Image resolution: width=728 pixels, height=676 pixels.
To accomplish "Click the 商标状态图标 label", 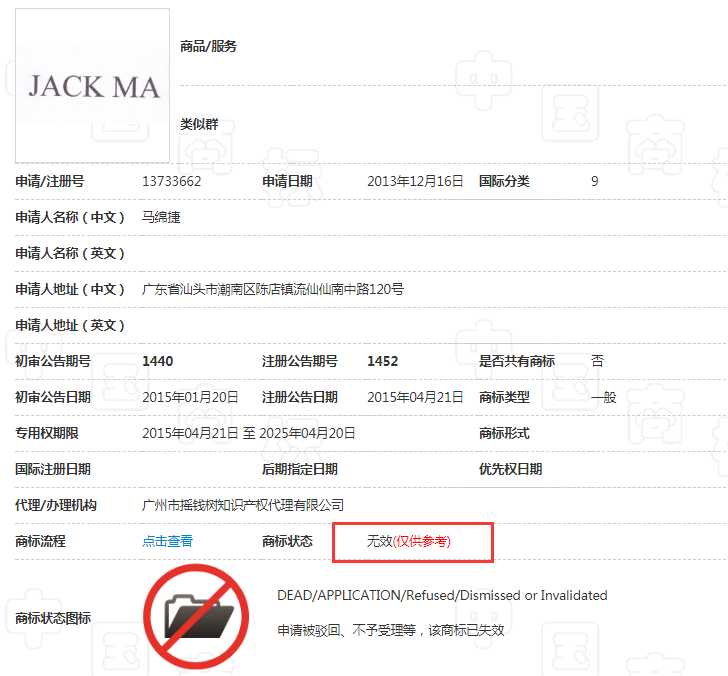I will coord(53,618).
